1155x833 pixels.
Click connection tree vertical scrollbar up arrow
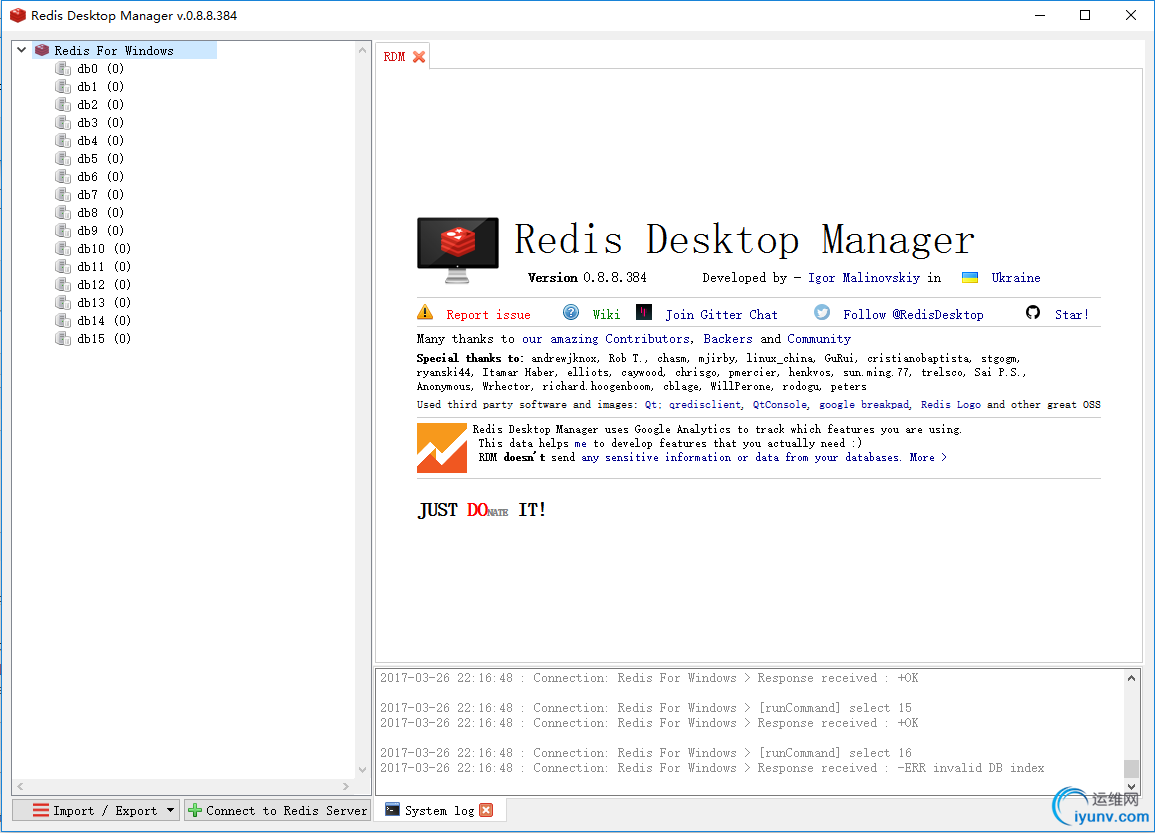click(x=362, y=50)
